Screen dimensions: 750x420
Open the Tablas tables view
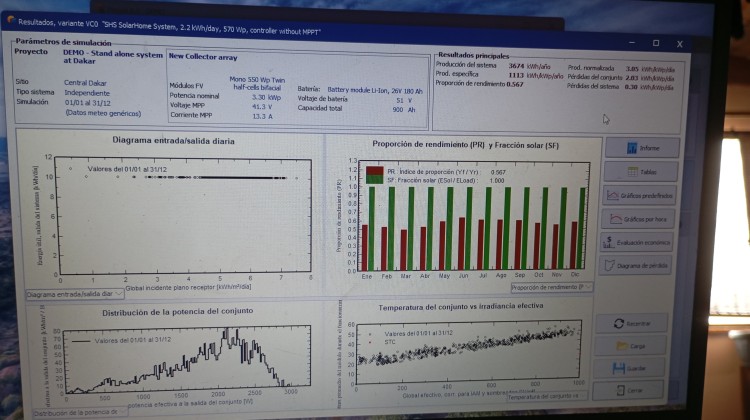(641, 171)
